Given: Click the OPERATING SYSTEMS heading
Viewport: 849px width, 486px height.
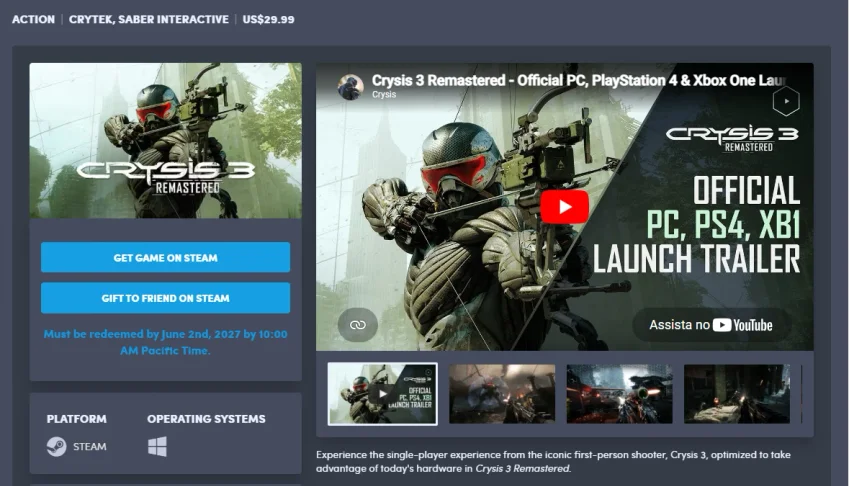Looking at the screenshot, I should pyautogui.click(x=206, y=419).
